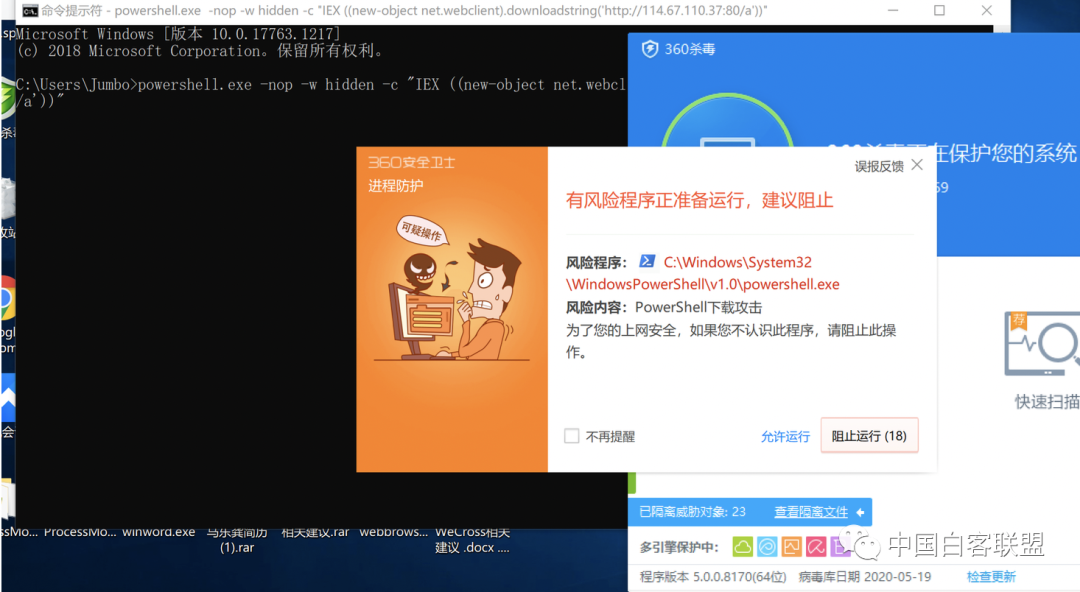The image size is (1080, 592).
Task: Select the winword.exe desktop item
Action: (x=158, y=532)
